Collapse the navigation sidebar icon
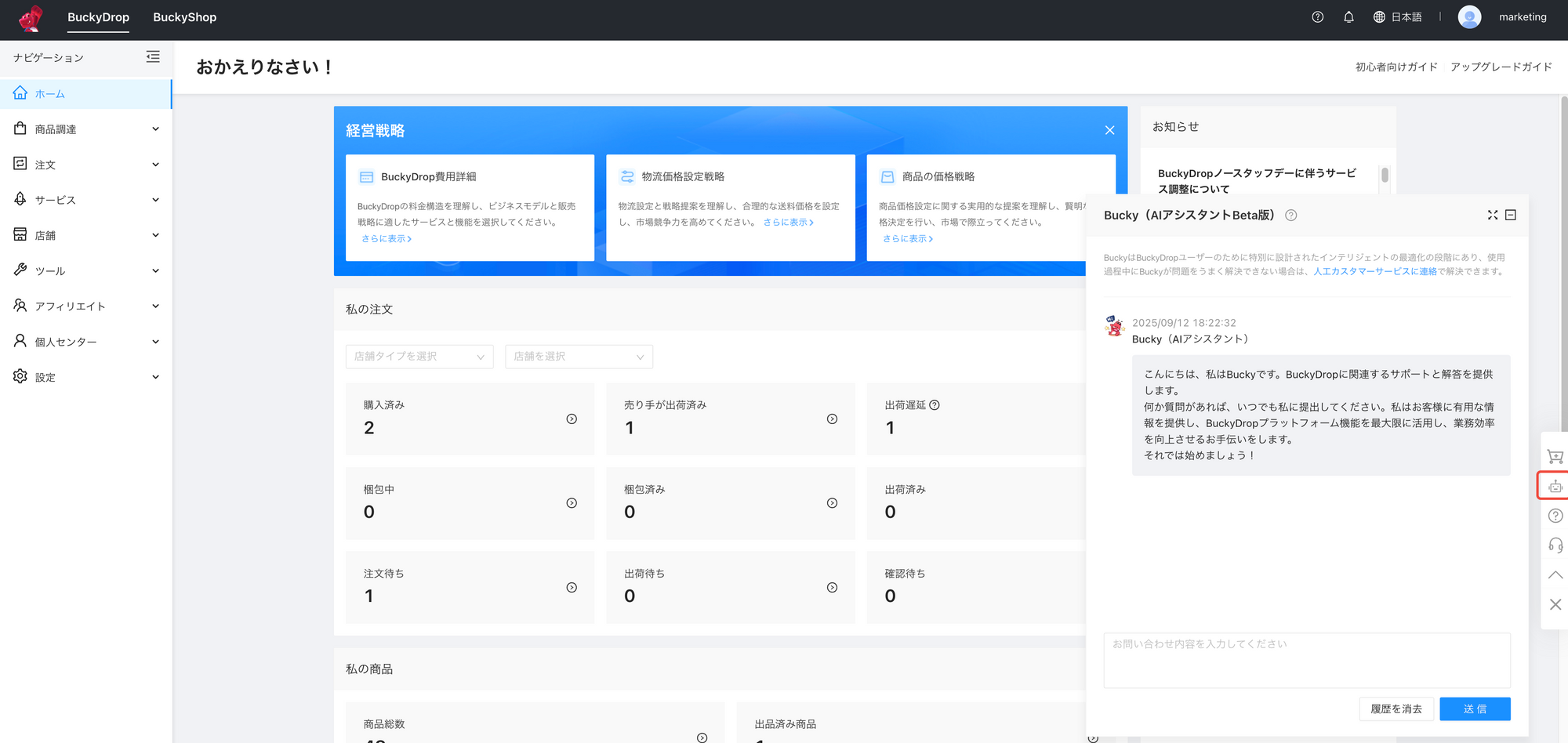Viewport: 1568px width, 743px height. (153, 56)
